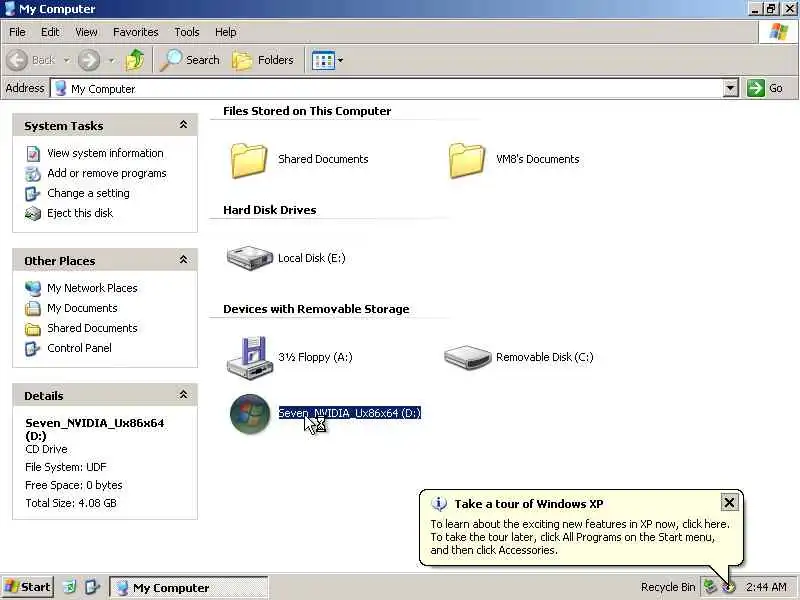Click the network tray icon

point(710,587)
